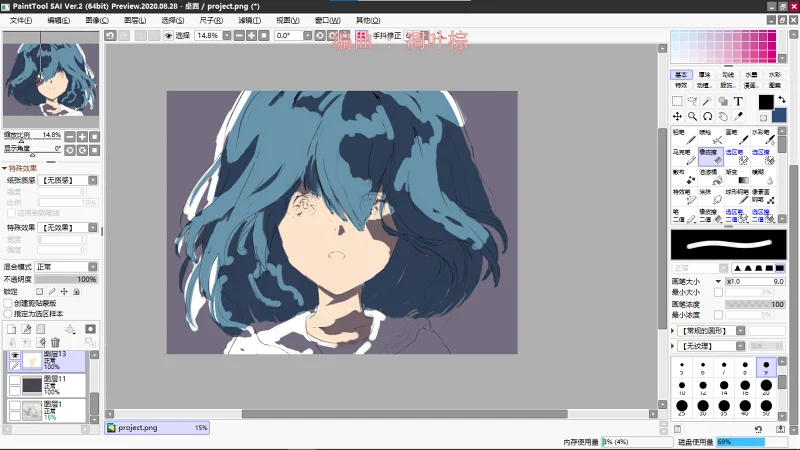Screen dimensions: 800x450
Task: Create a new layer in layer panel
Action: click(x=12, y=329)
